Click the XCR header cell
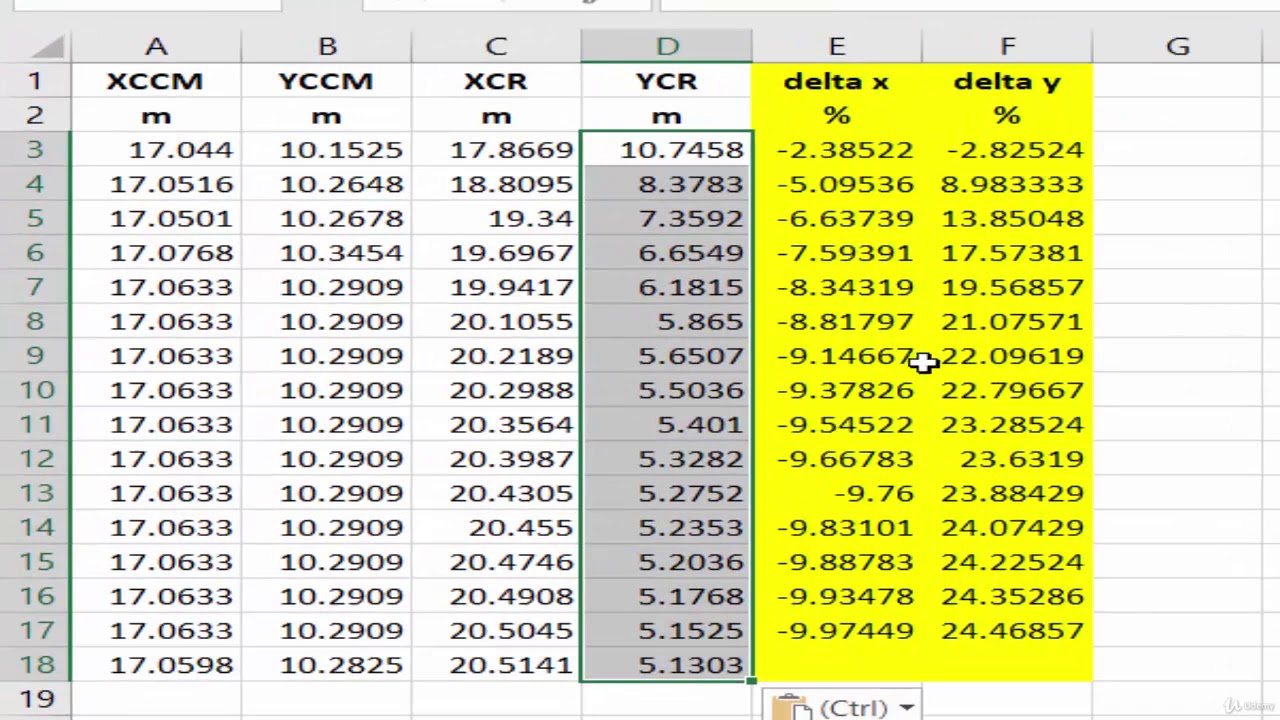The height and width of the screenshot is (720, 1280). point(496,81)
